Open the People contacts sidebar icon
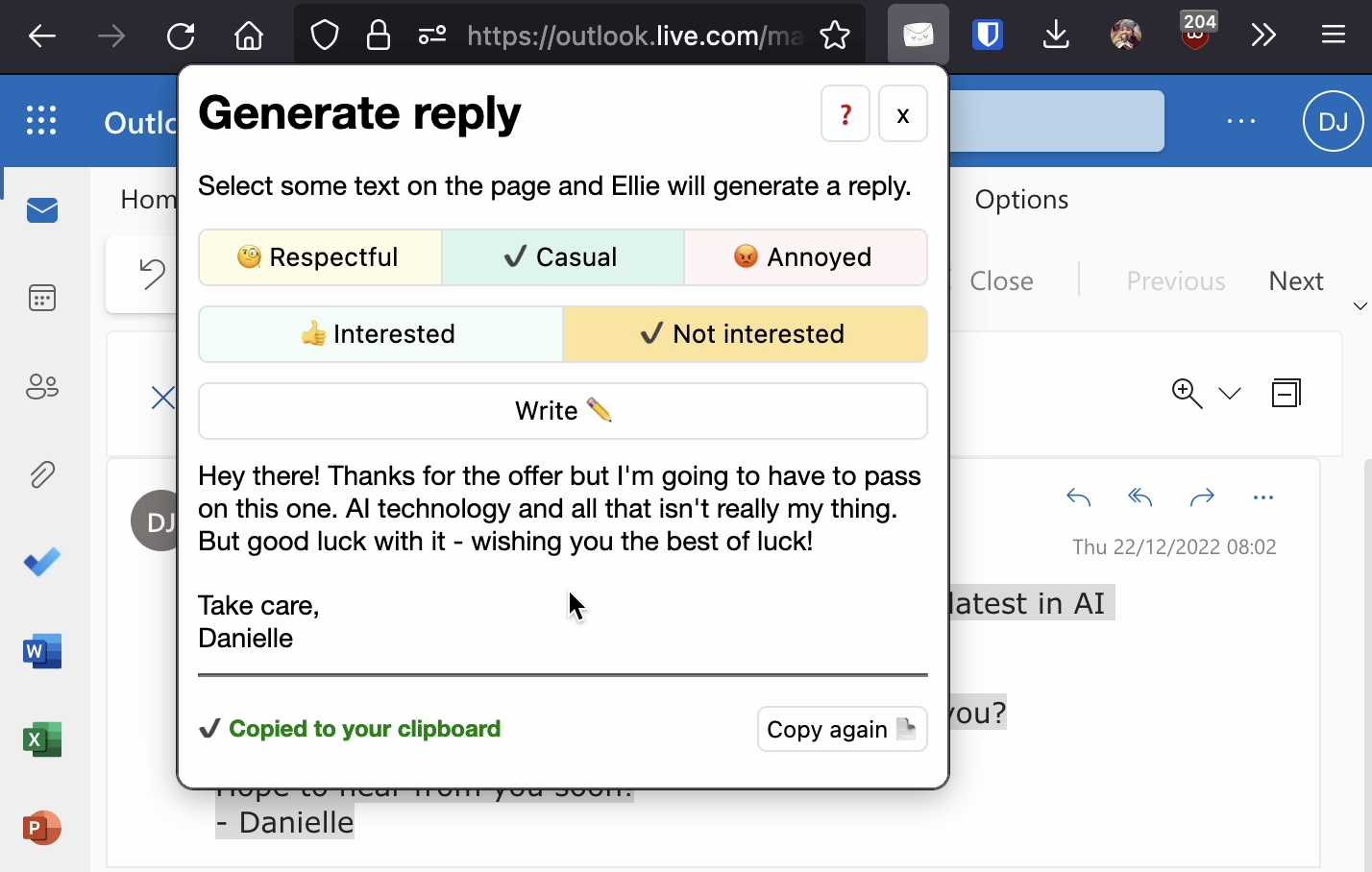 pyautogui.click(x=42, y=387)
